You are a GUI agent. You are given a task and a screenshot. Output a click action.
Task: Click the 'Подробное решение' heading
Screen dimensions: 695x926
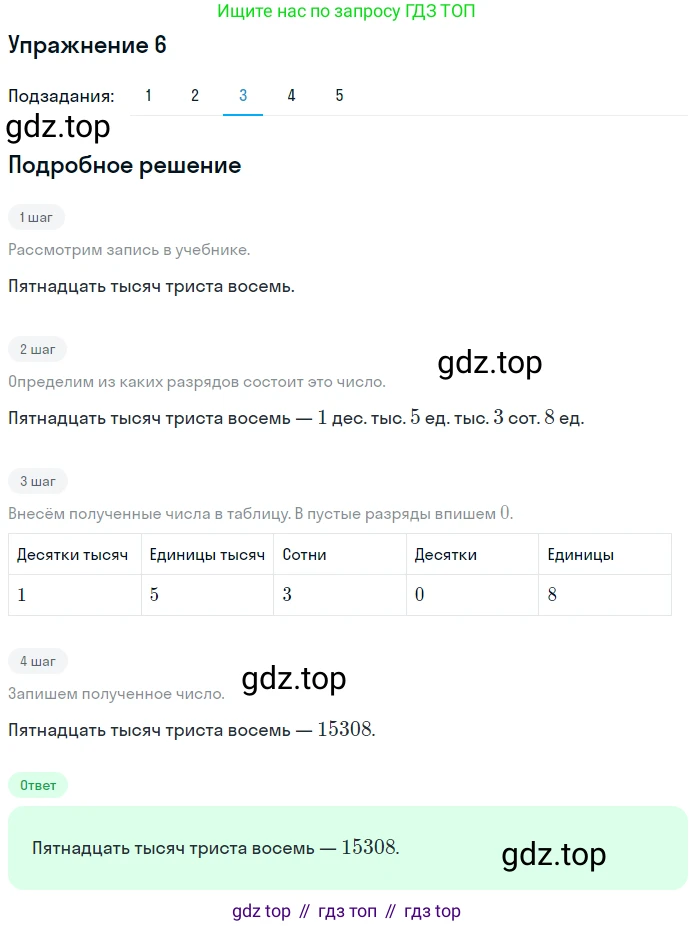(x=125, y=165)
